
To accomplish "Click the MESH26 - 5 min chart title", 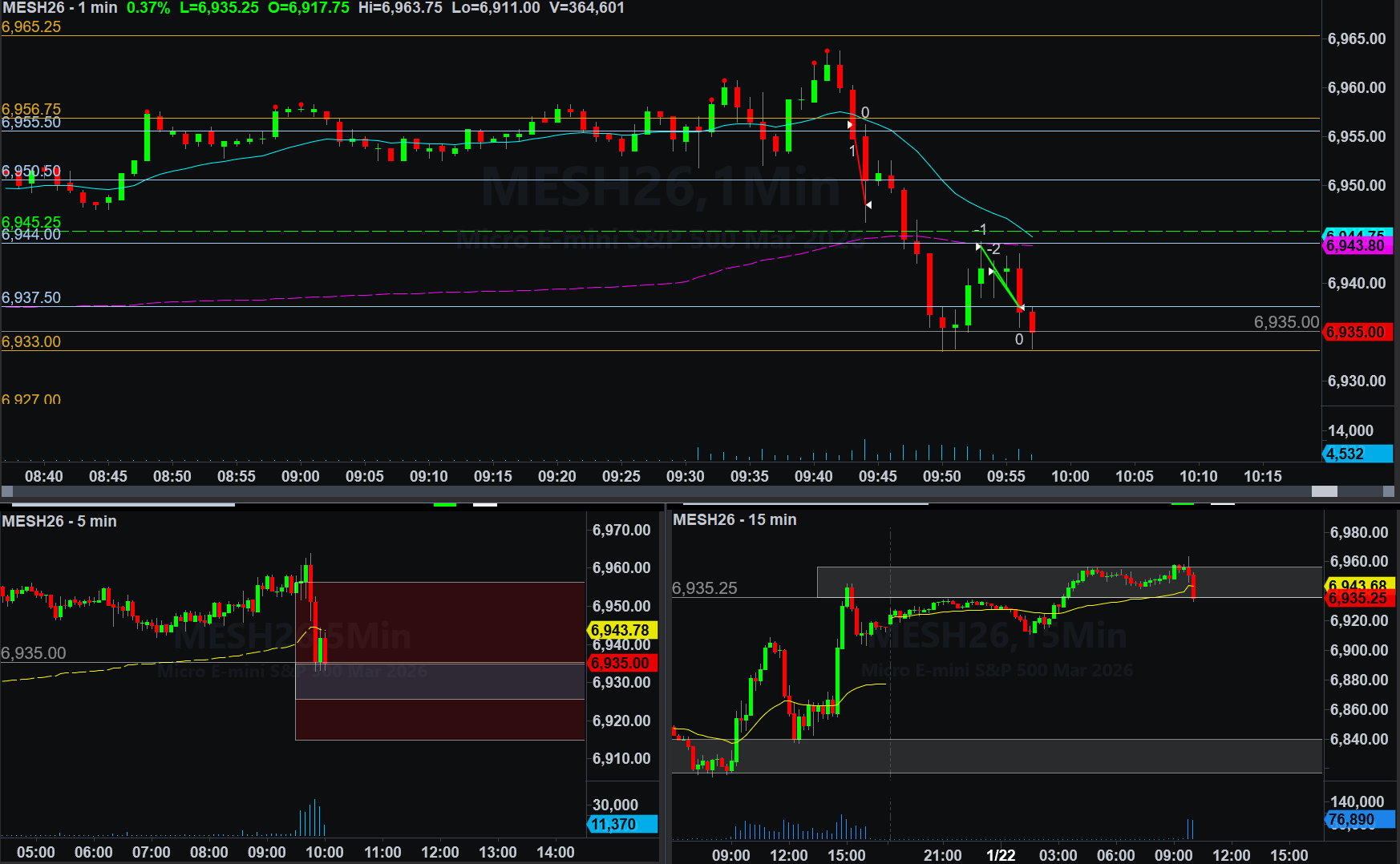I will [x=59, y=521].
